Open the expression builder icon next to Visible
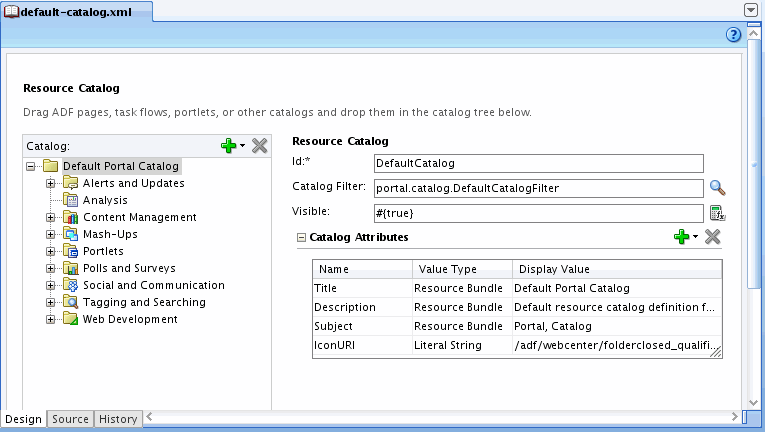The image size is (765, 432). [717, 213]
